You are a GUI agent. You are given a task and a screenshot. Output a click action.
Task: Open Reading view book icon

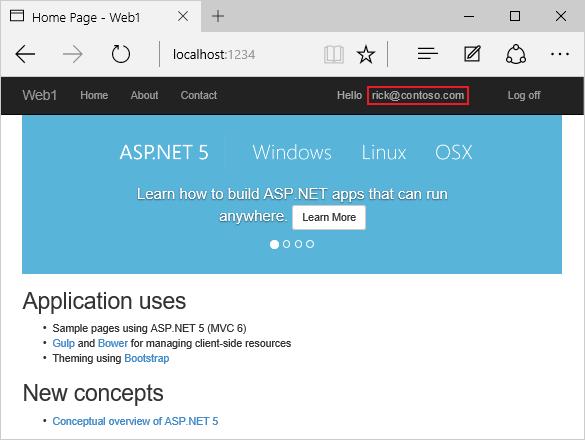coord(334,54)
